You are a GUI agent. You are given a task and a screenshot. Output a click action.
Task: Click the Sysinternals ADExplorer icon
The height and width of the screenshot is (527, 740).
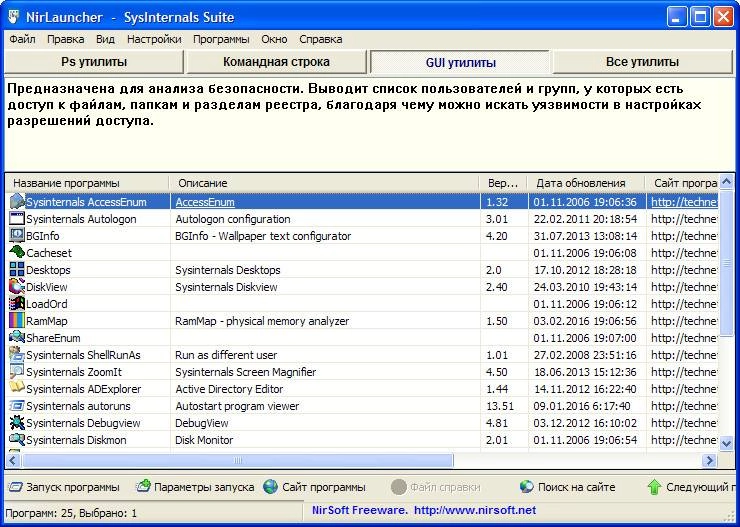(17, 388)
